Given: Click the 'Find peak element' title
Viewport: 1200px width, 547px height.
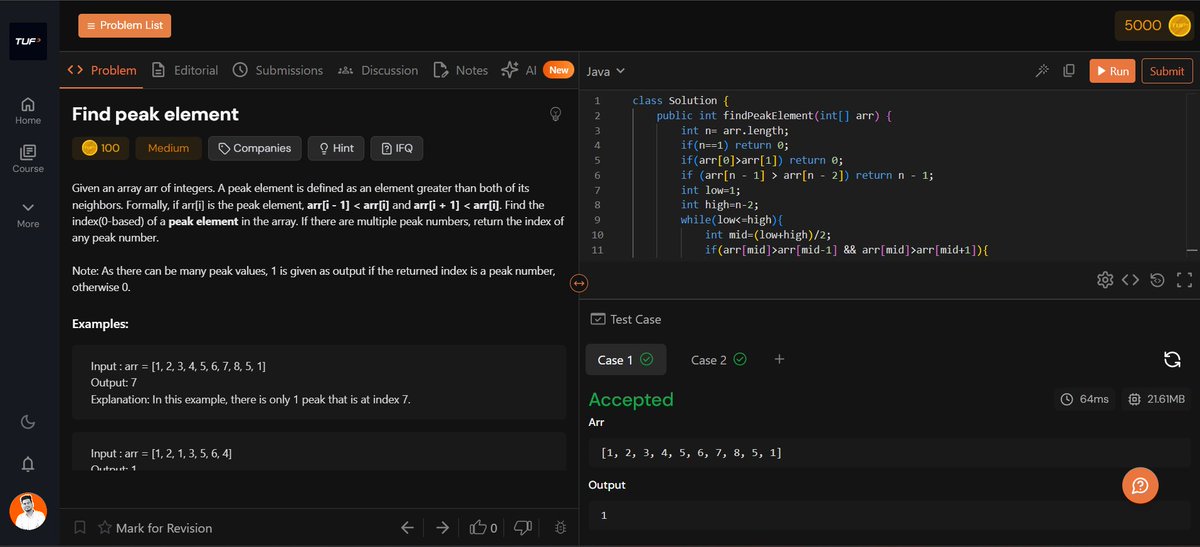Looking at the screenshot, I should tap(155, 114).
